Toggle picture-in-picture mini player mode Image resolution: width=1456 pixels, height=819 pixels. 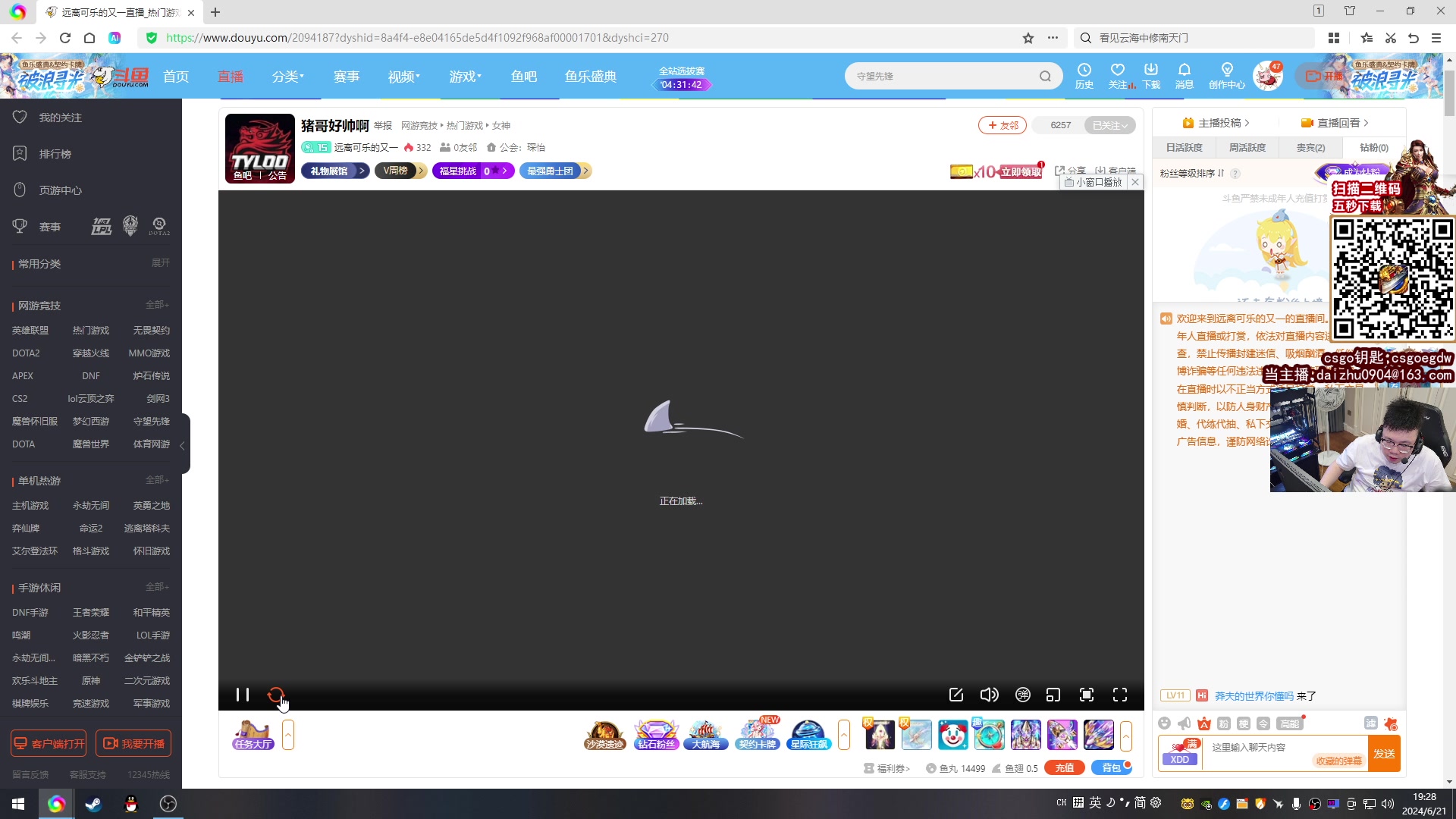coord(1053,695)
